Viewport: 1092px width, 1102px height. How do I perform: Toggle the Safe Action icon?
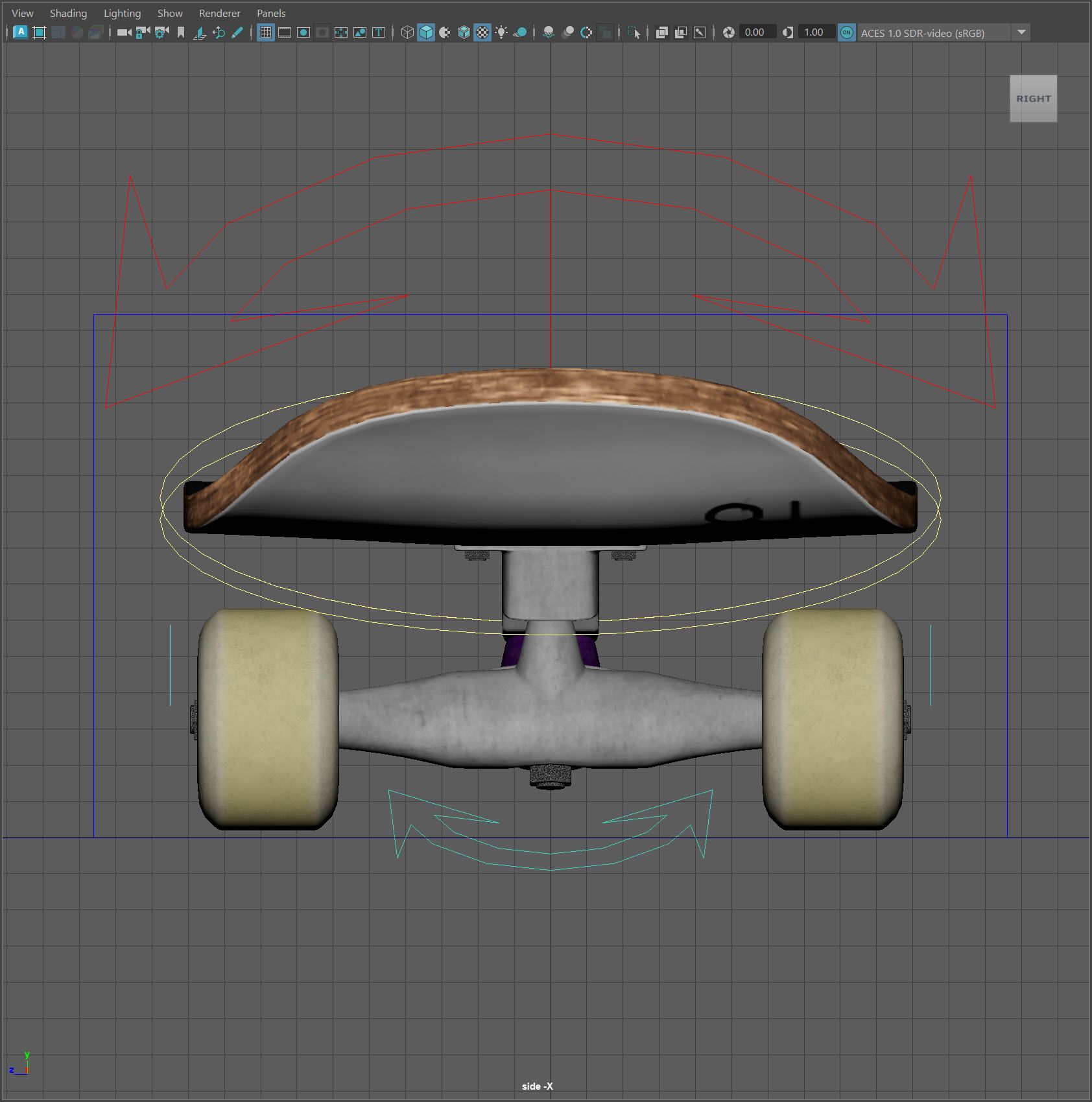(360, 32)
